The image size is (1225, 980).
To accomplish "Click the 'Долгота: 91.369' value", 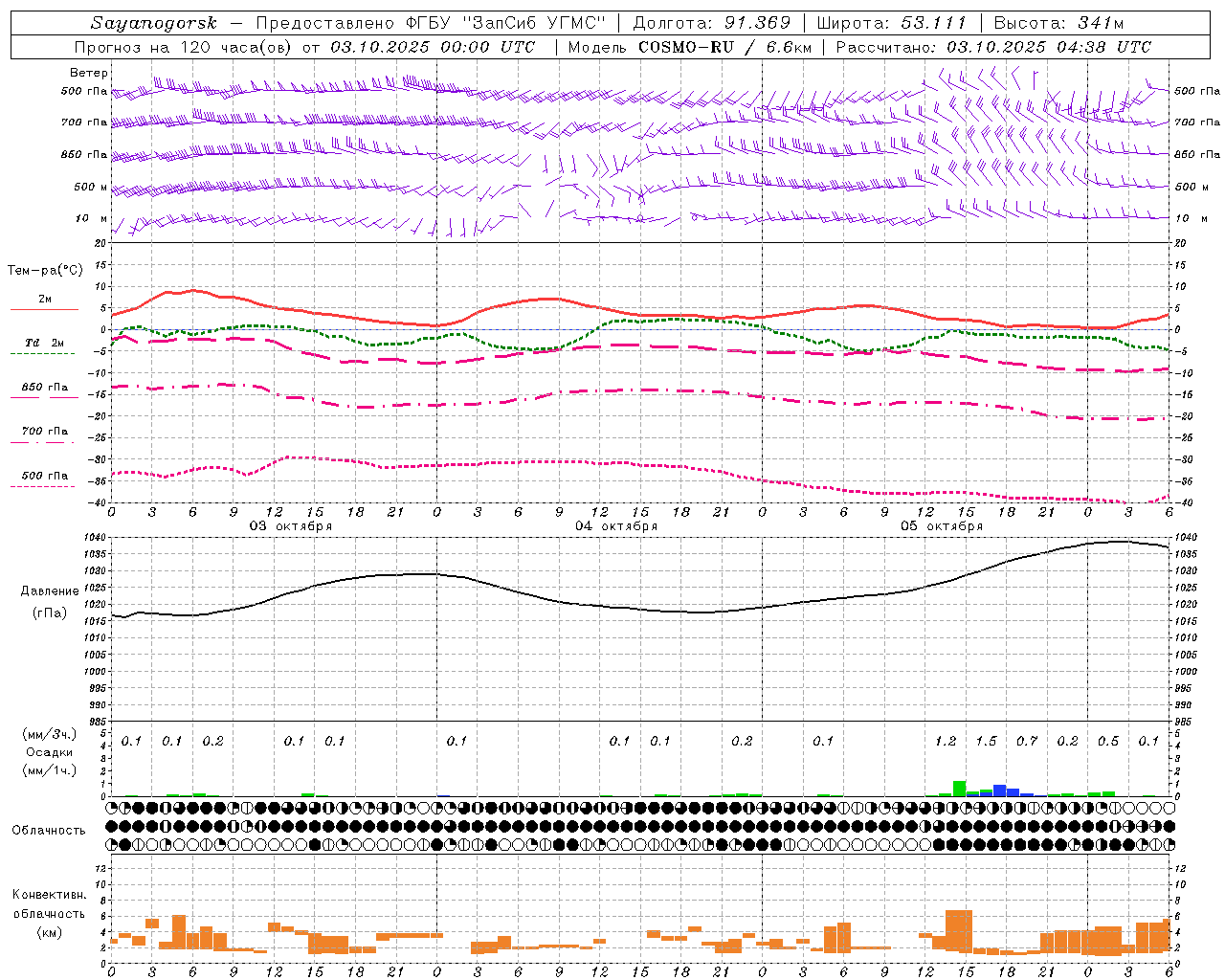I will (x=712, y=23).
